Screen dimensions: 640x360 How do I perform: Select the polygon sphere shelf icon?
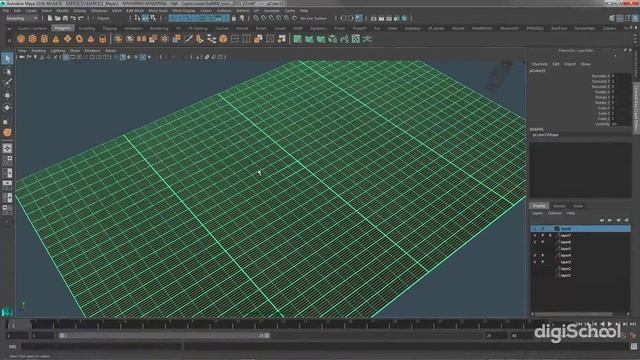[21, 39]
